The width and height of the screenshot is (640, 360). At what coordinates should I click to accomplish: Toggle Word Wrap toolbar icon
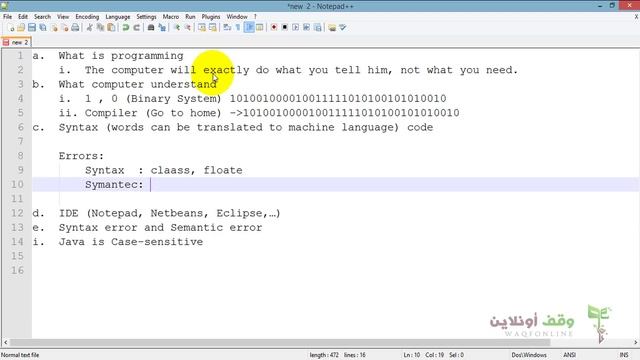(227, 27)
